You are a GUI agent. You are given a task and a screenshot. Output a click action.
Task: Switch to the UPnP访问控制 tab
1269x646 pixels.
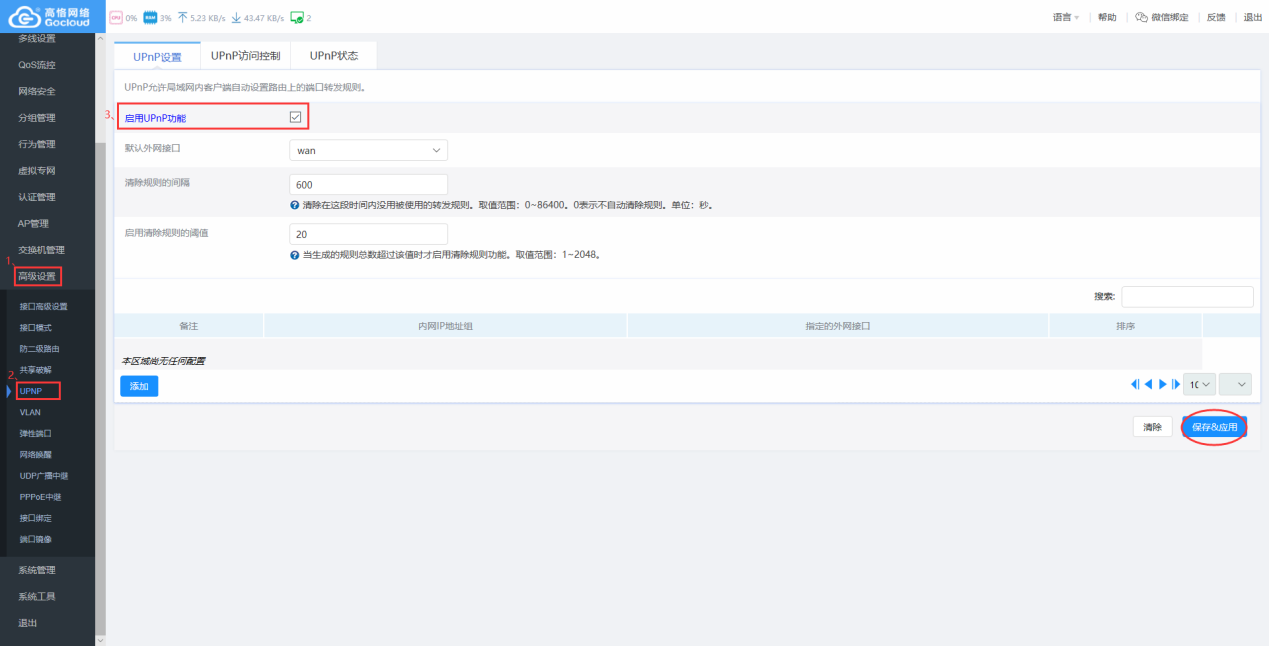point(245,56)
